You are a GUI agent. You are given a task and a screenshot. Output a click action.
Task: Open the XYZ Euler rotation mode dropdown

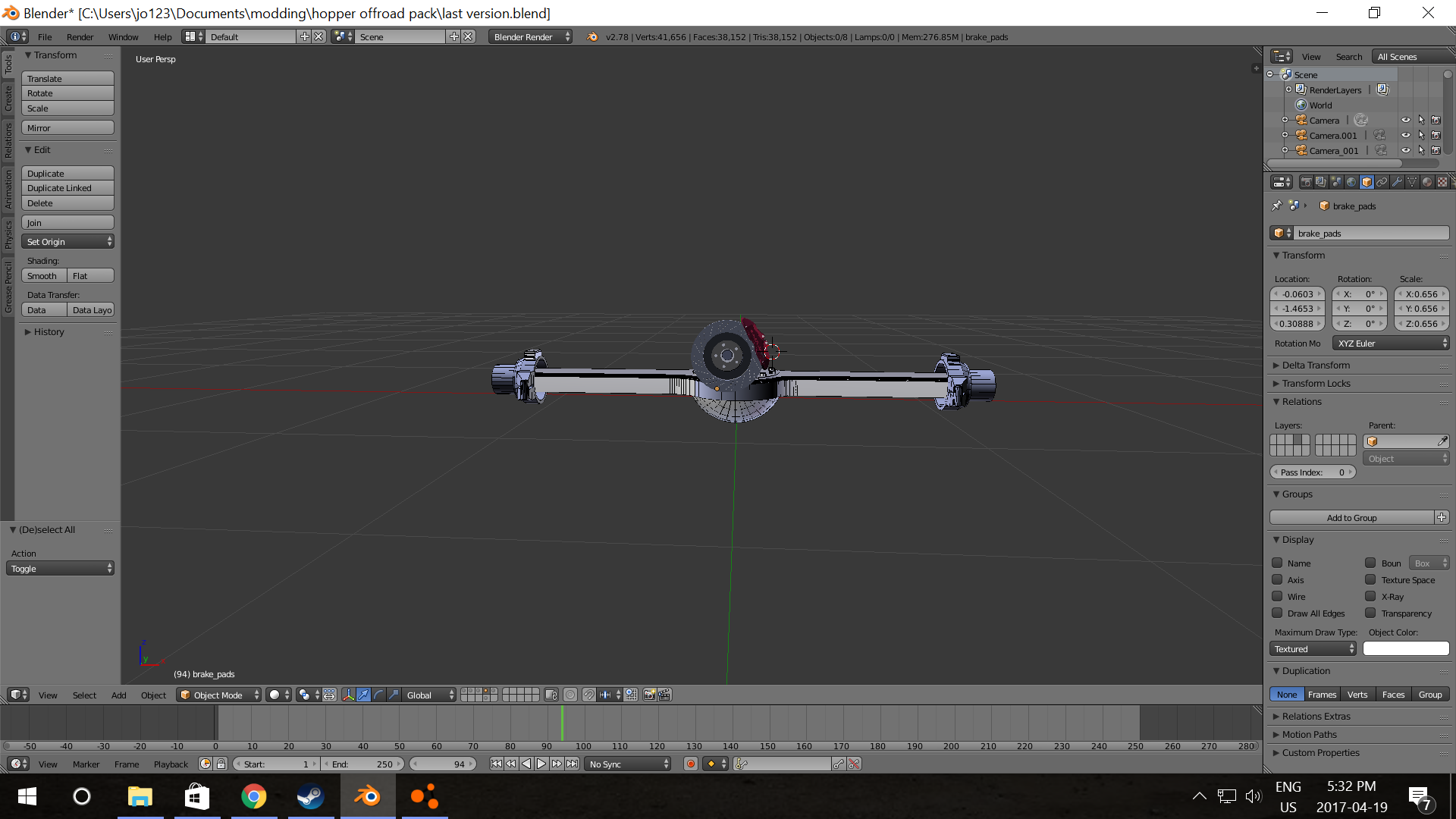(1391, 343)
